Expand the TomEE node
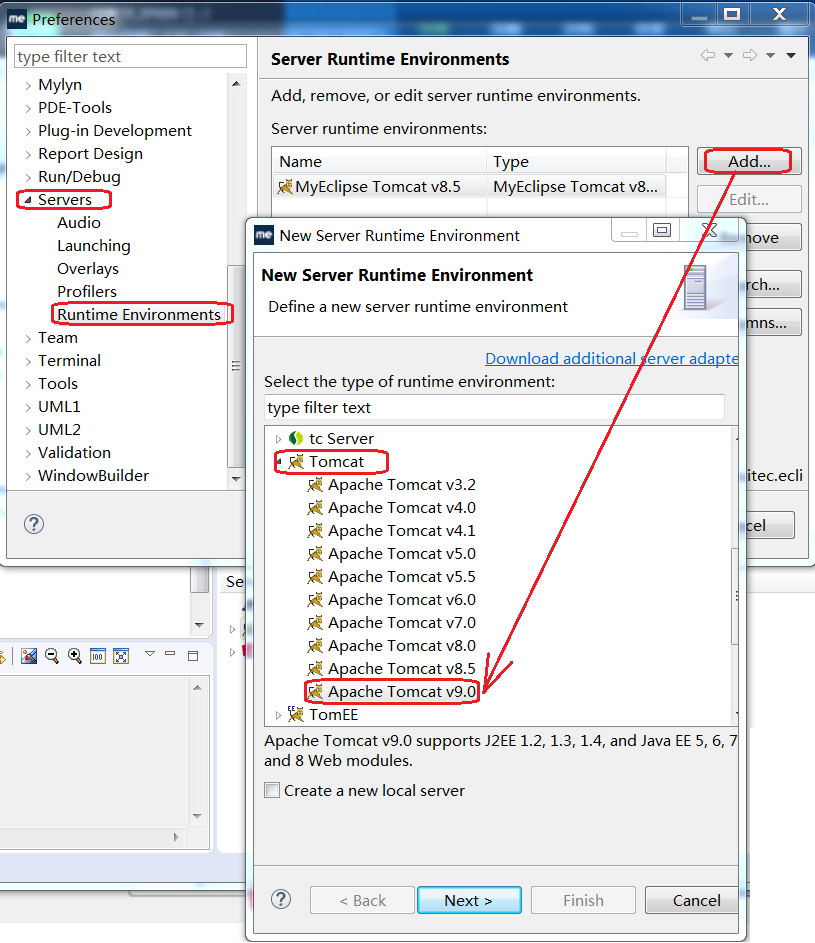815x943 pixels. (278, 715)
